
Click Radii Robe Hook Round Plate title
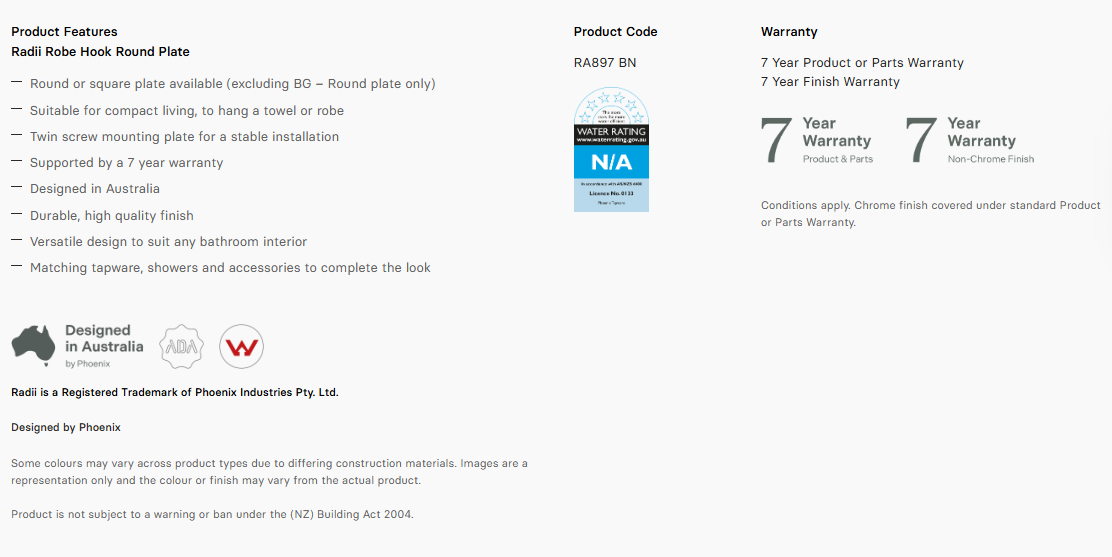pyautogui.click(x=101, y=52)
